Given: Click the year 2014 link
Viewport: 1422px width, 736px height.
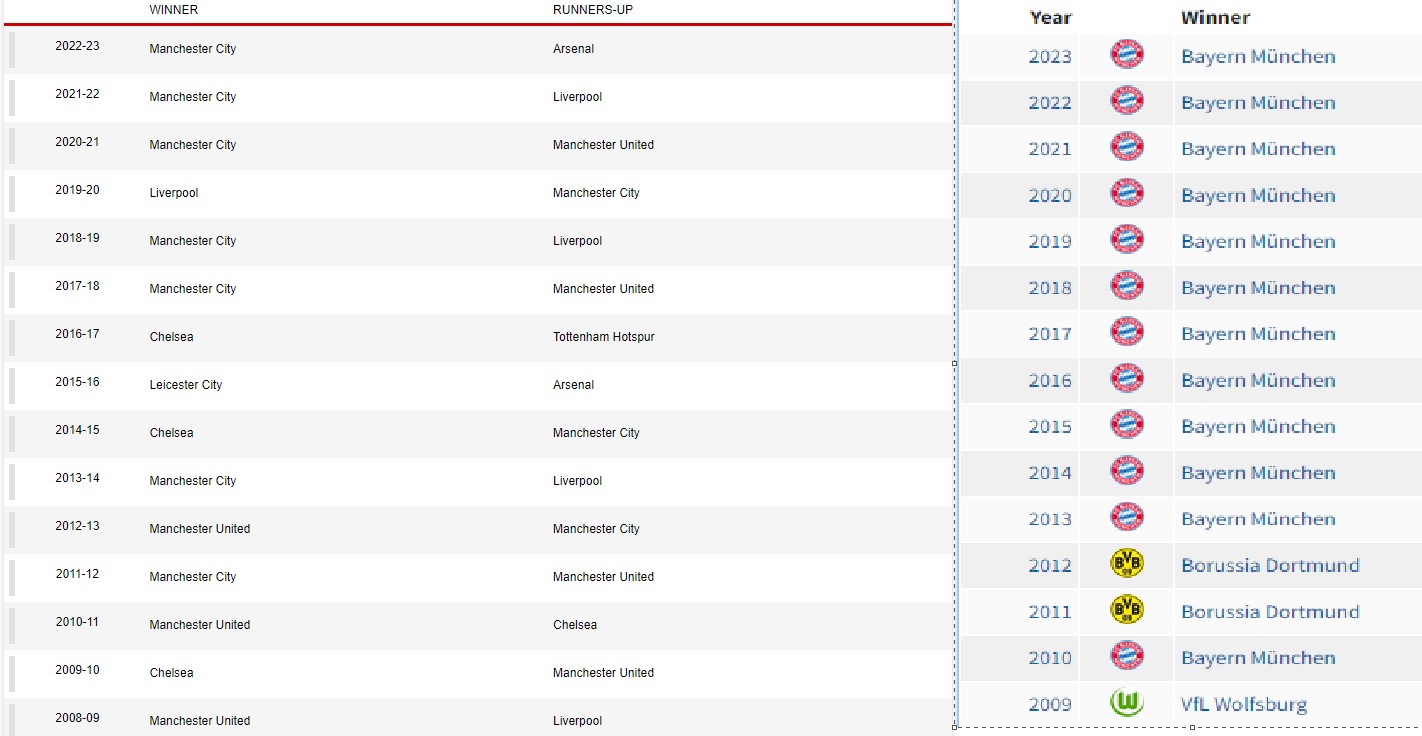Looking at the screenshot, I should 1050,473.
